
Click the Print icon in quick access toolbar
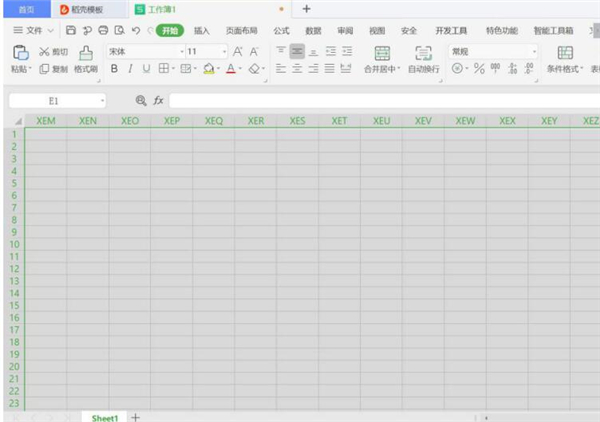(103, 31)
